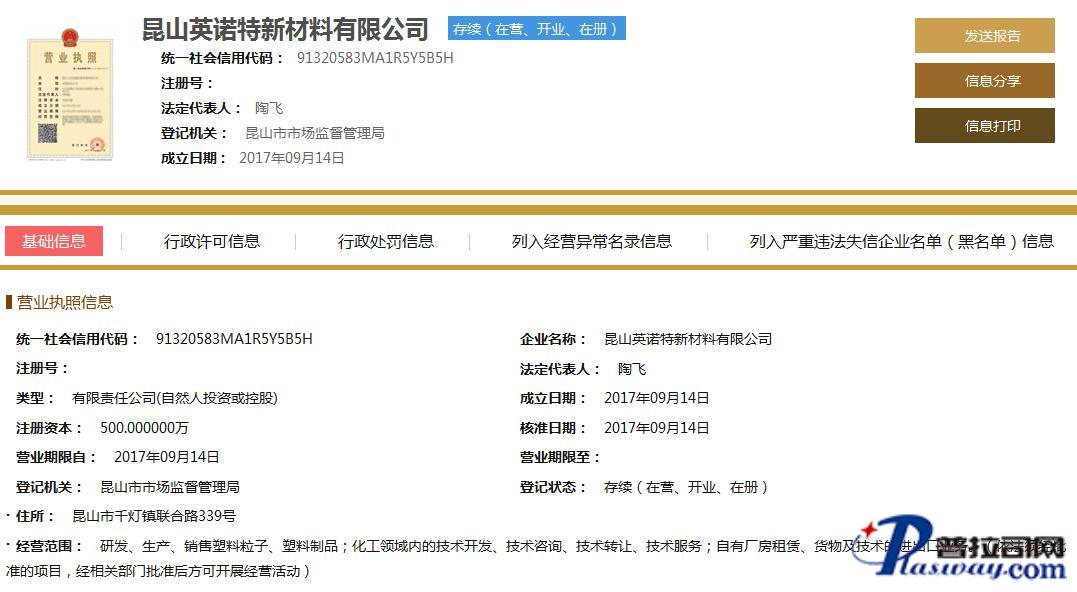Image resolution: width=1077 pixels, height=592 pixels.
Task: Click the legal representative name 陶飞 in header
Action: click(x=269, y=108)
